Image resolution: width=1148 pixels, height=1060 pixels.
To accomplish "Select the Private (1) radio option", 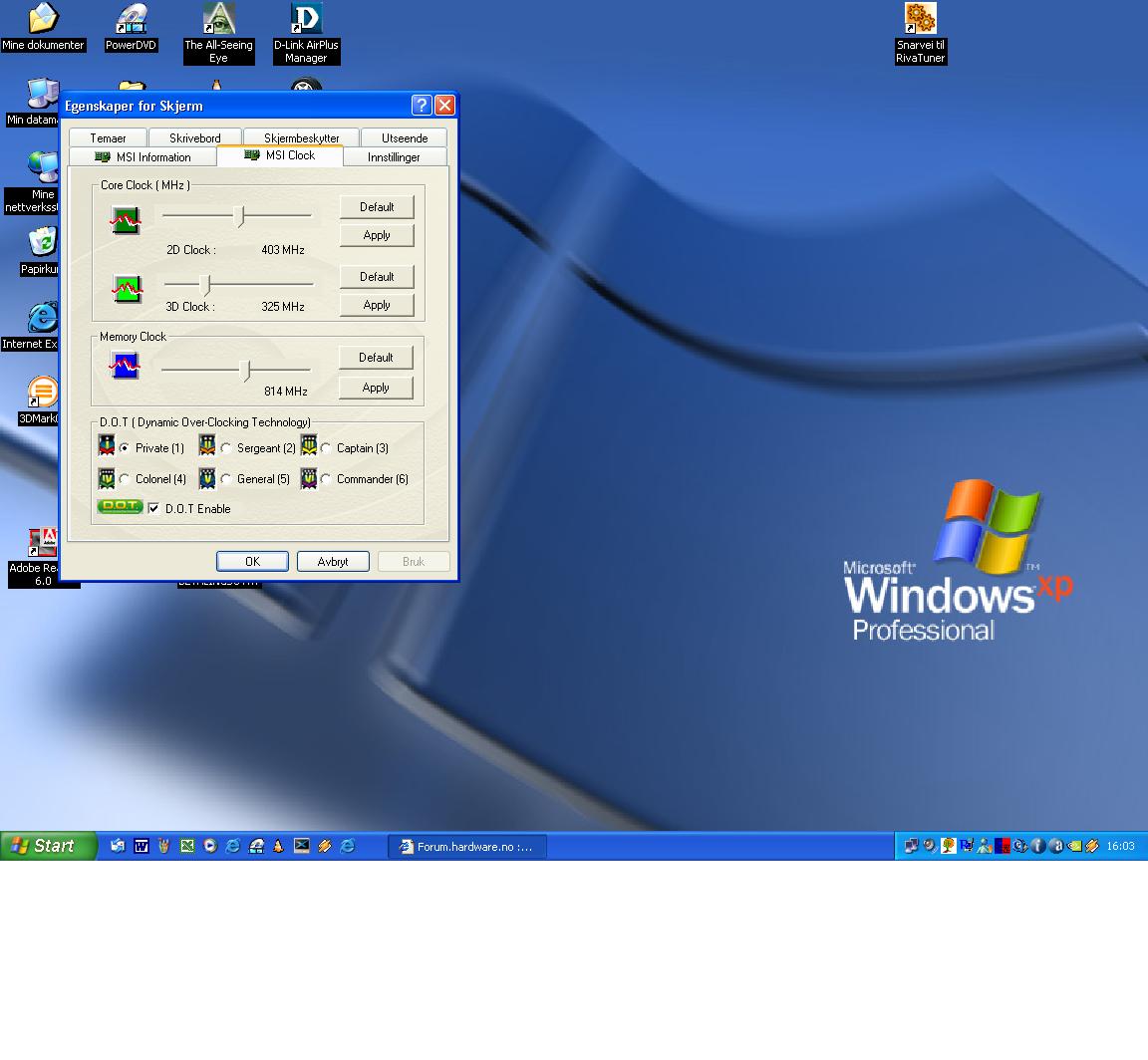I will pos(125,448).
